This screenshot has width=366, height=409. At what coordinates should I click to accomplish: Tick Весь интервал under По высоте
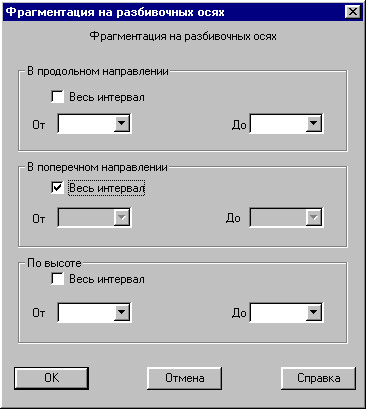58,279
